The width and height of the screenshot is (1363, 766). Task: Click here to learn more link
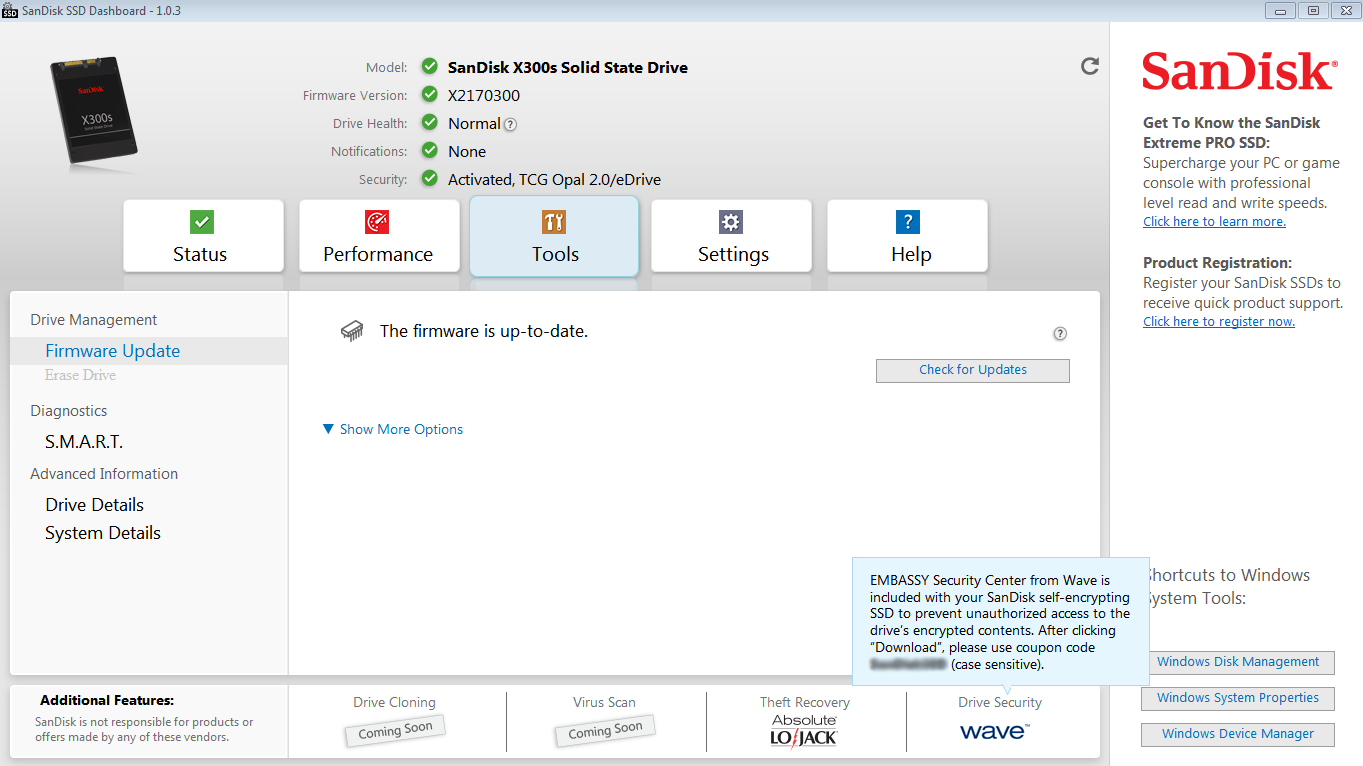click(1214, 222)
